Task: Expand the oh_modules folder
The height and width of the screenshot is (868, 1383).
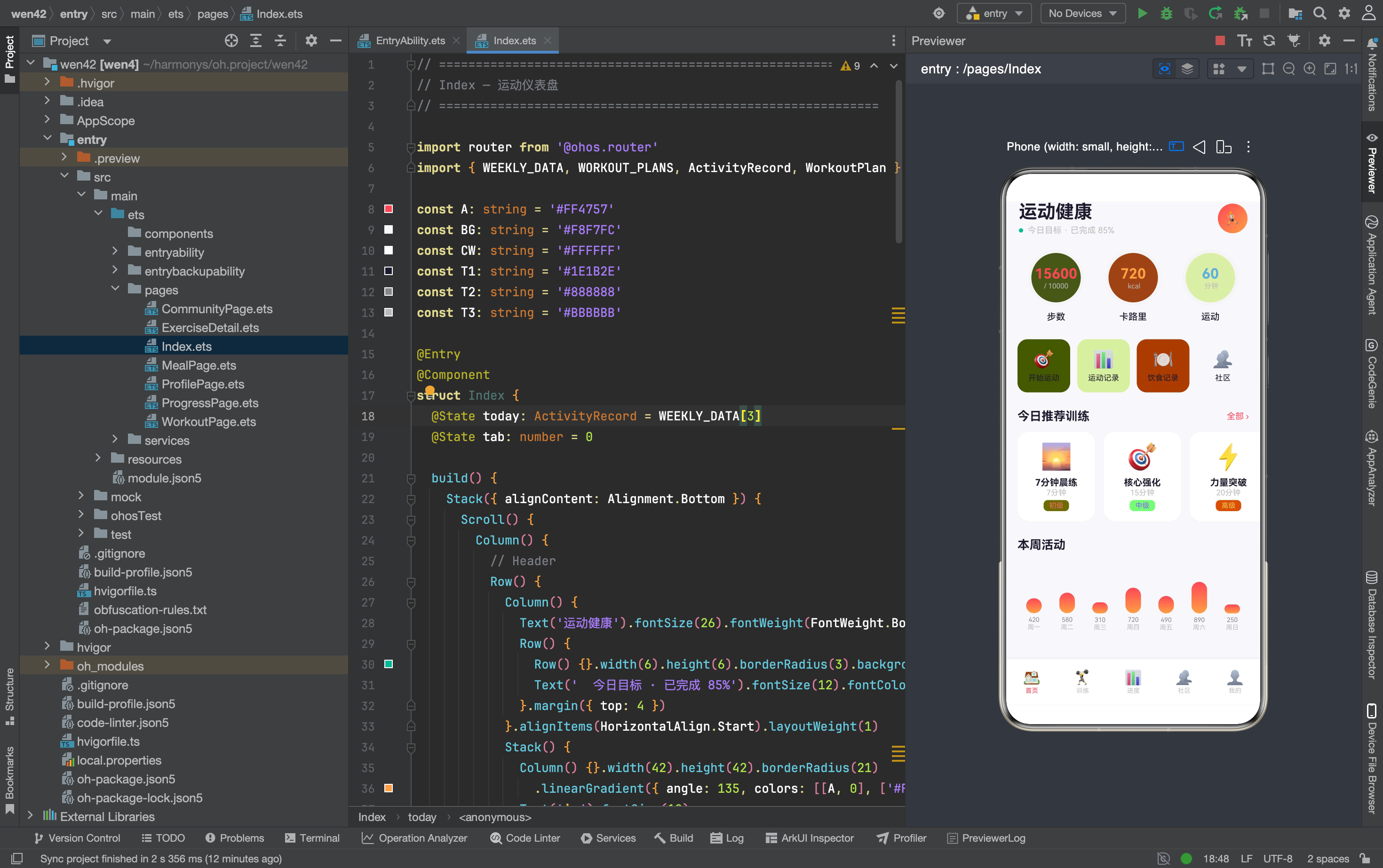Action: tap(47, 665)
